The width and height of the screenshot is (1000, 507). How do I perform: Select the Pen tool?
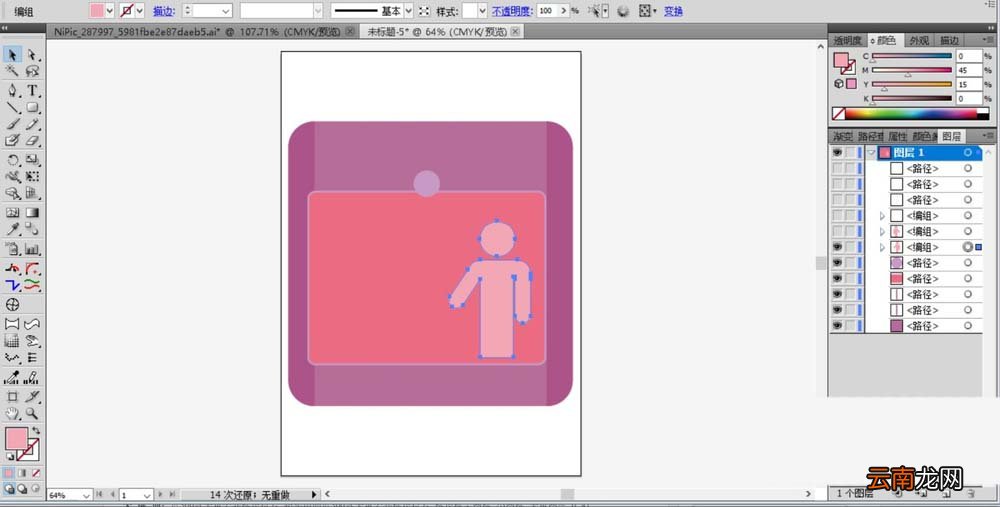click(x=12, y=91)
